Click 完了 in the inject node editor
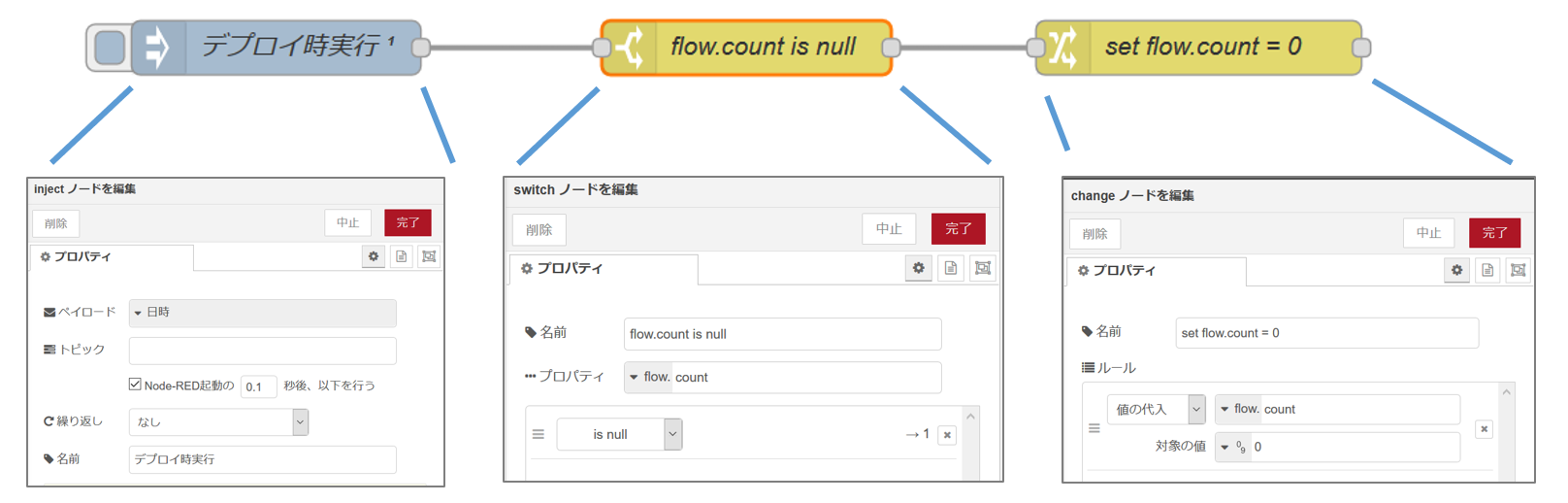This screenshot has width=1568, height=503. (408, 223)
